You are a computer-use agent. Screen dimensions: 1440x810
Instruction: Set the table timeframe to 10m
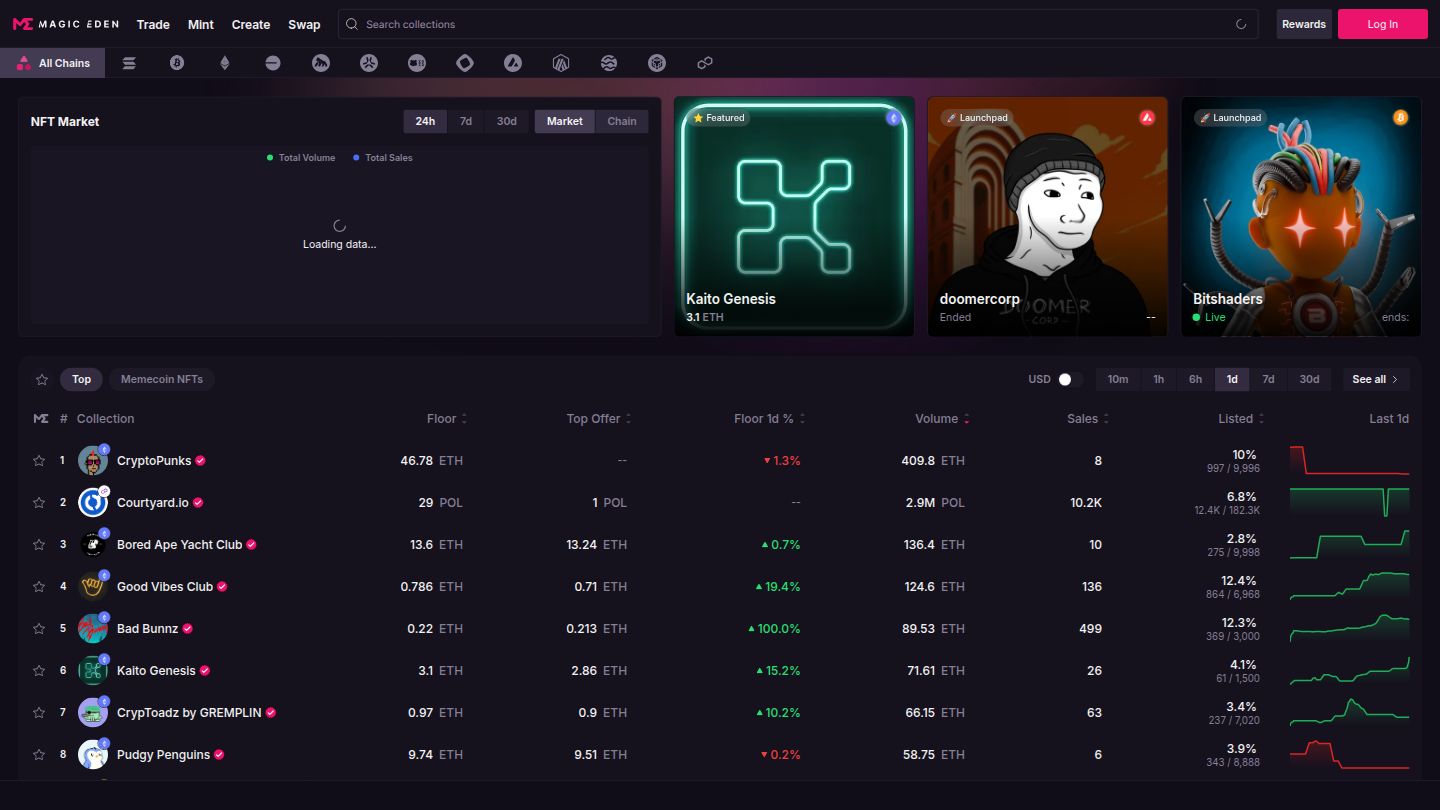(1118, 379)
